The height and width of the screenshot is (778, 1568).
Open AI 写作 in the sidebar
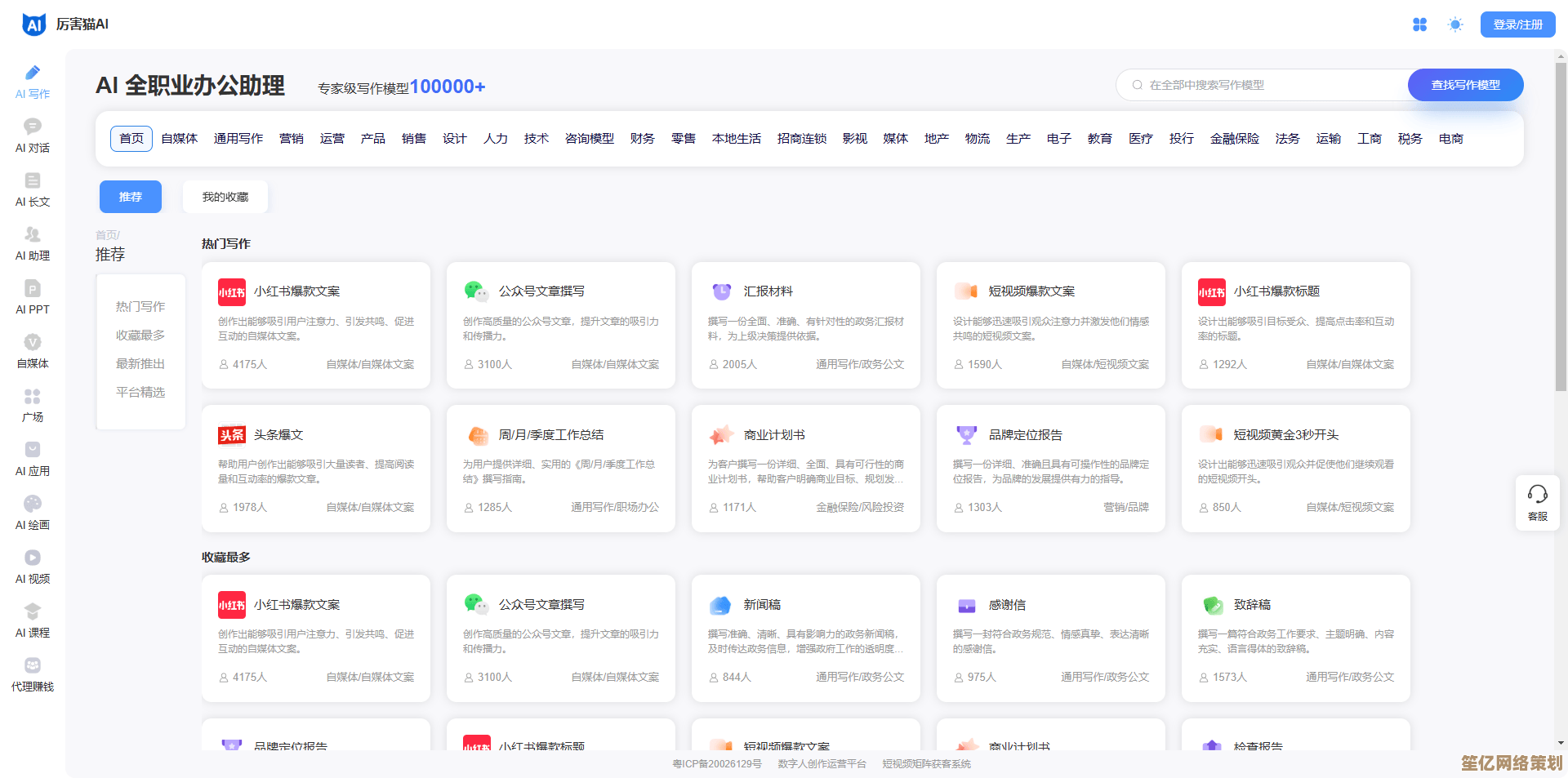pos(33,82)
